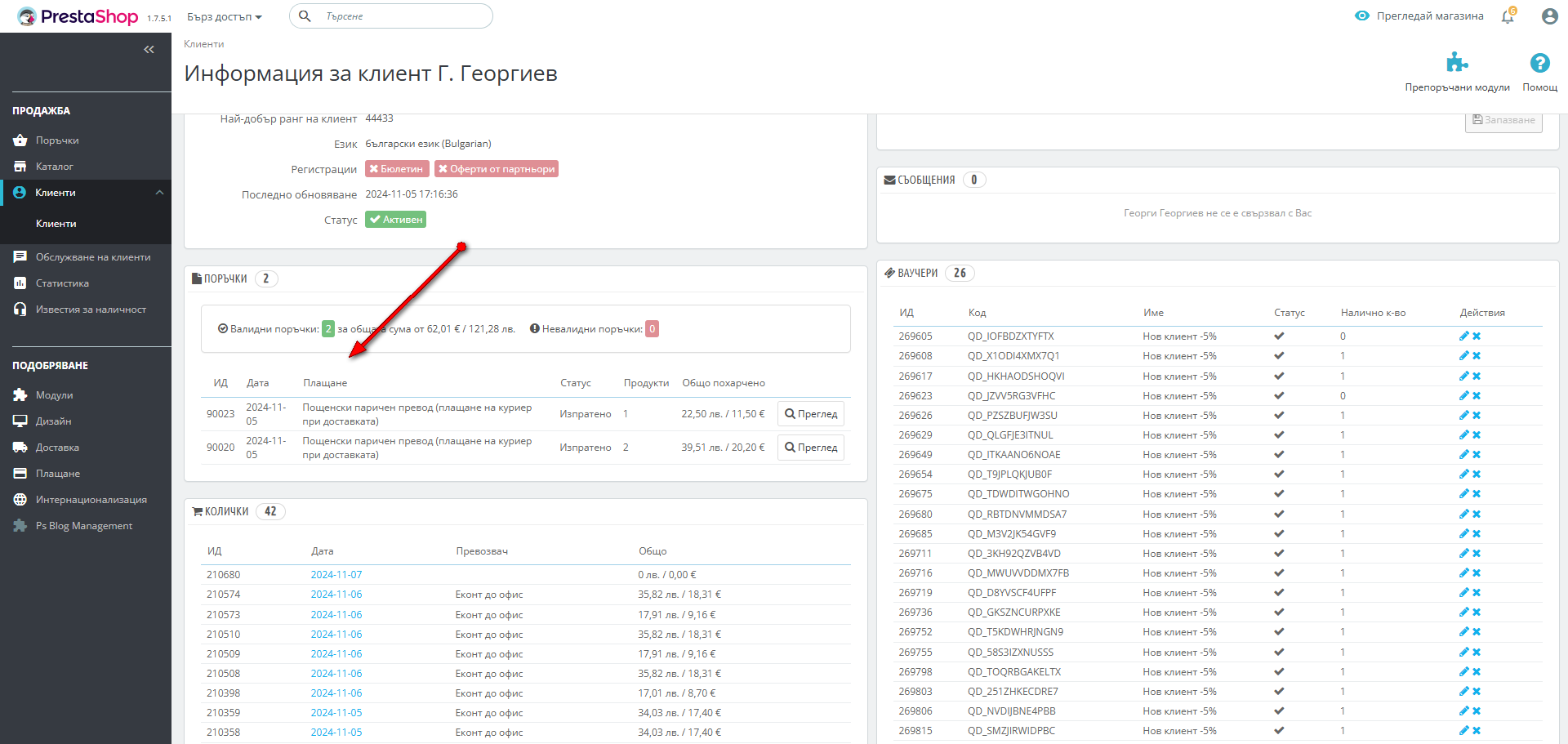Open Каталог in the sidebar
The height and width of the screenshot is (744, 1568).
(54, 167)
